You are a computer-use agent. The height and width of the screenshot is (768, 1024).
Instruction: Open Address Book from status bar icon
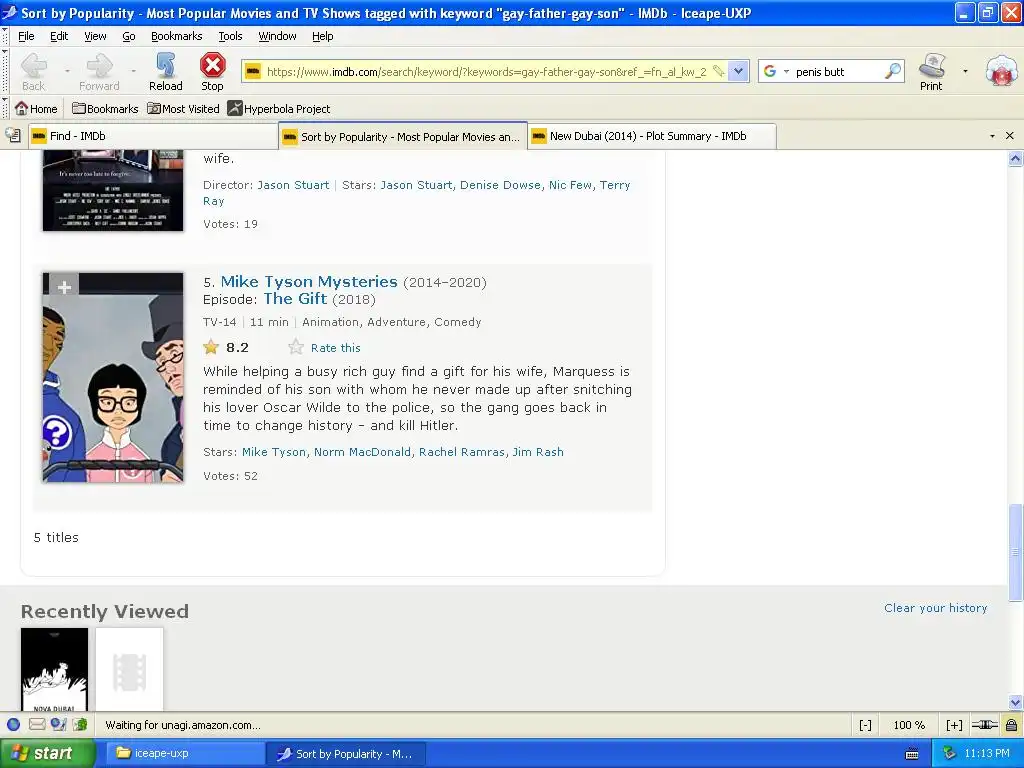click(x=80, y=724)
